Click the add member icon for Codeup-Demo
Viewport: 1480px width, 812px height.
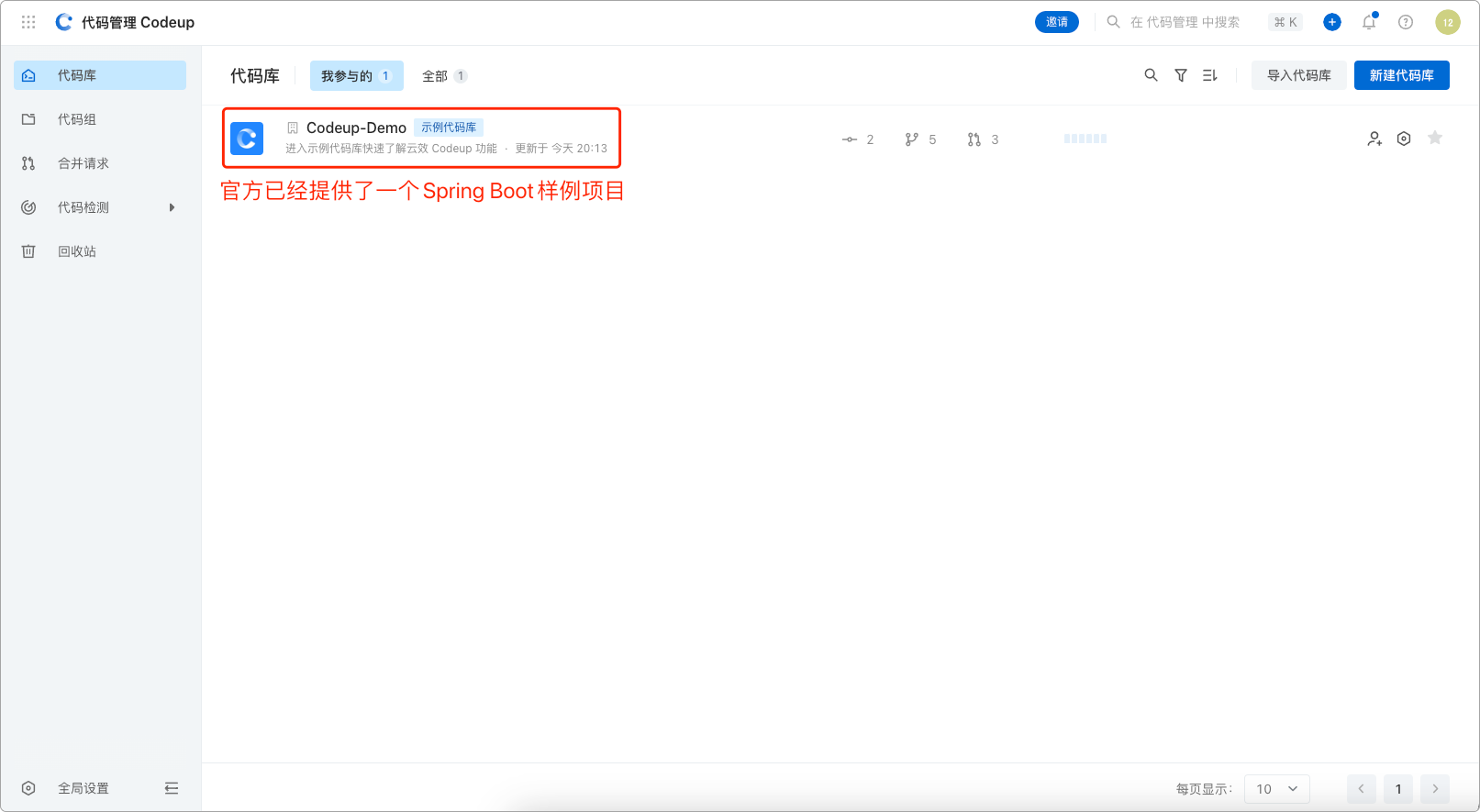pos(1374,139)
